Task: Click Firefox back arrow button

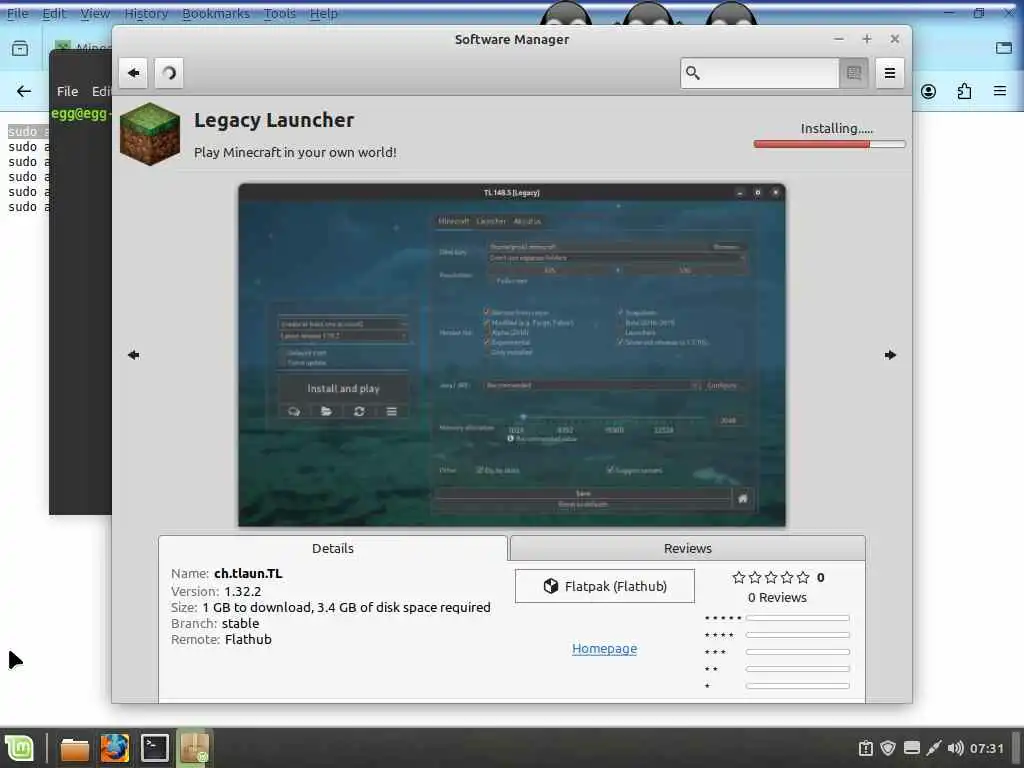Action: (24, 91)
